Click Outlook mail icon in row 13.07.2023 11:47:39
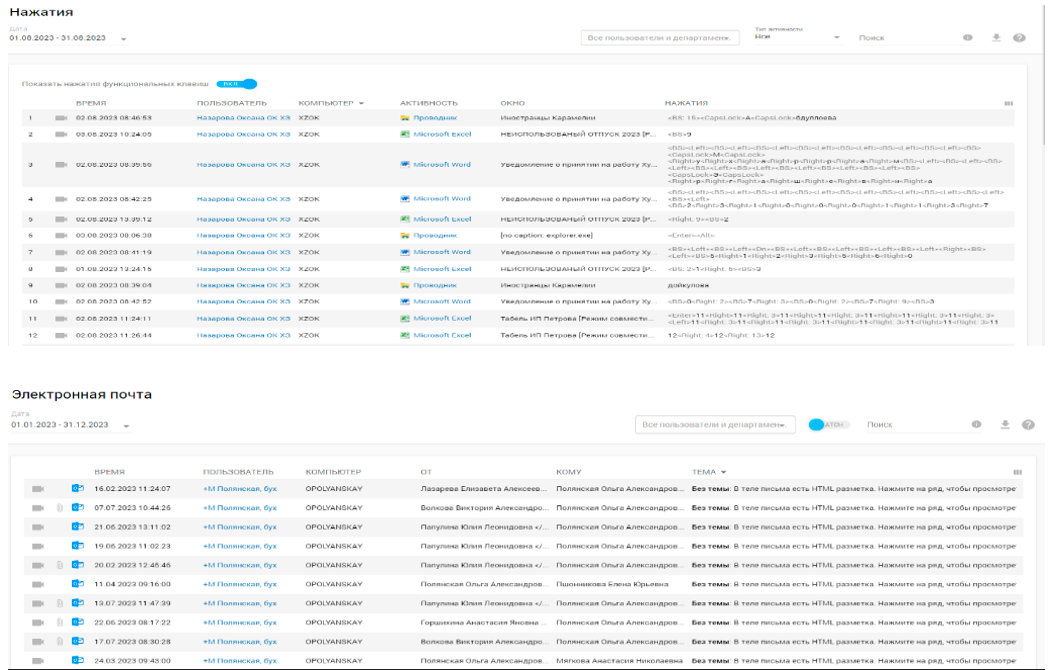 [x=78, y=603]
